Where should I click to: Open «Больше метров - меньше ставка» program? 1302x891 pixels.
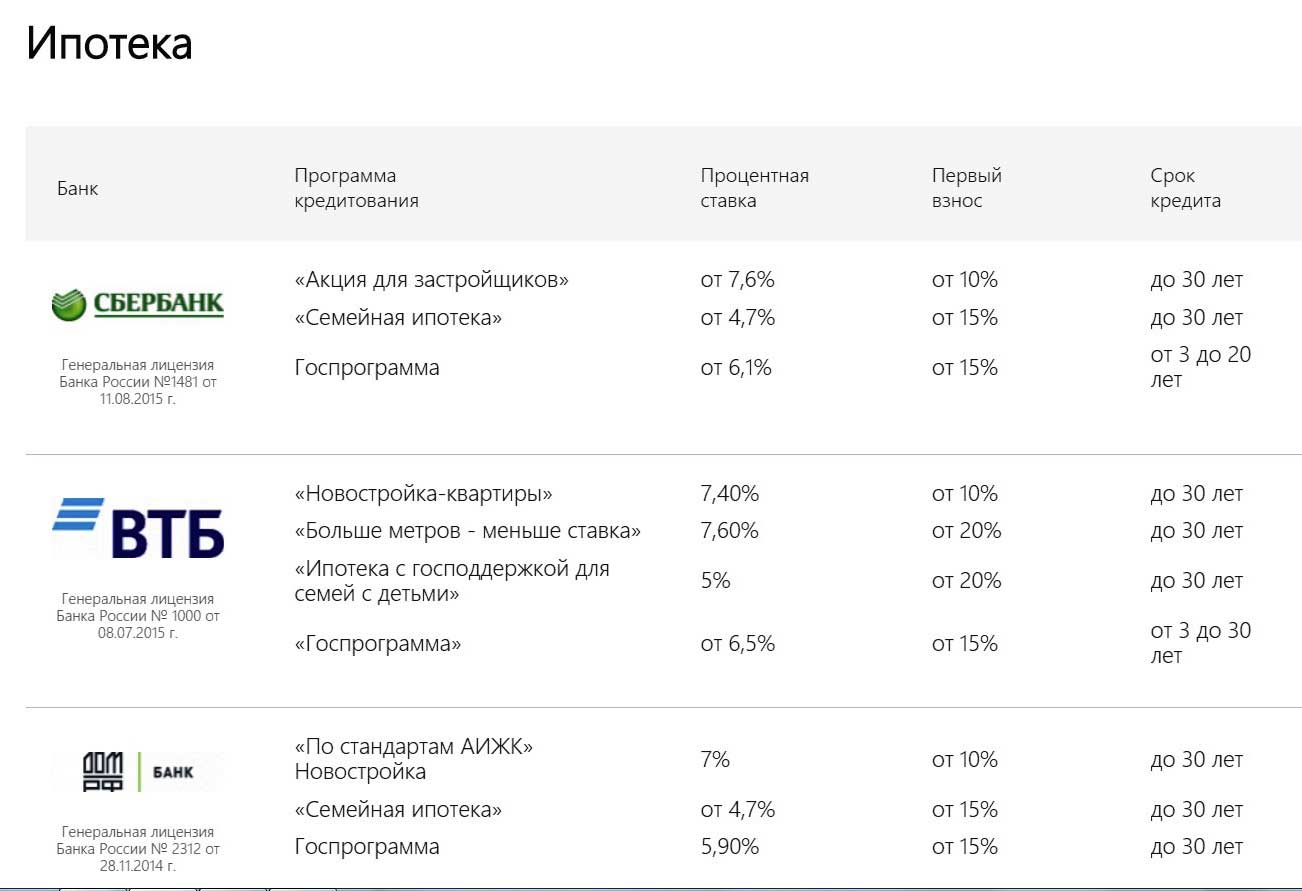pyautogui.click(x=467, y=531)
